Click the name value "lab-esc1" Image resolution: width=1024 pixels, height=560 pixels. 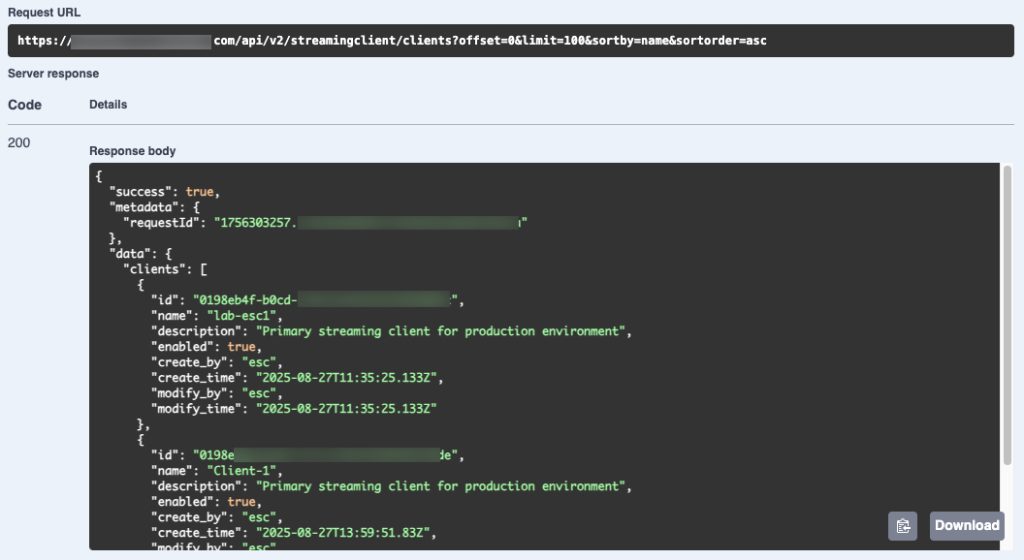click(242, 316)
